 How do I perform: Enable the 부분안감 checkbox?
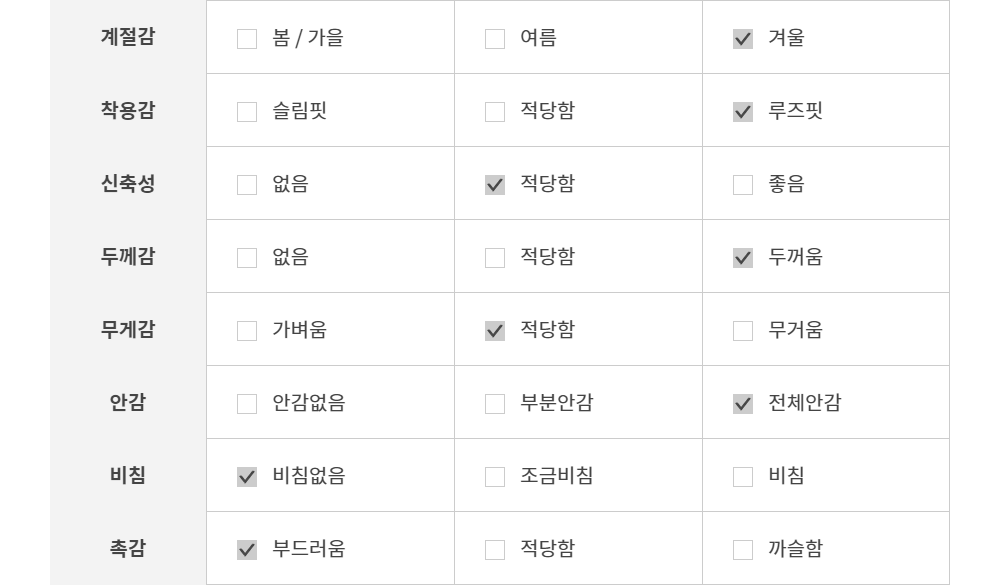click(x=495, y=404)
